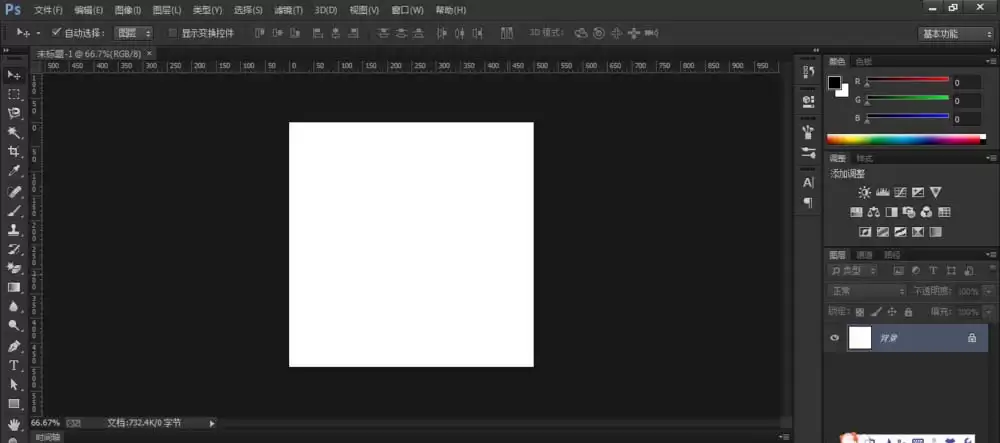Open the Character panel icon
This screenshot has width=1000, height=443.
tap(808, 182)
